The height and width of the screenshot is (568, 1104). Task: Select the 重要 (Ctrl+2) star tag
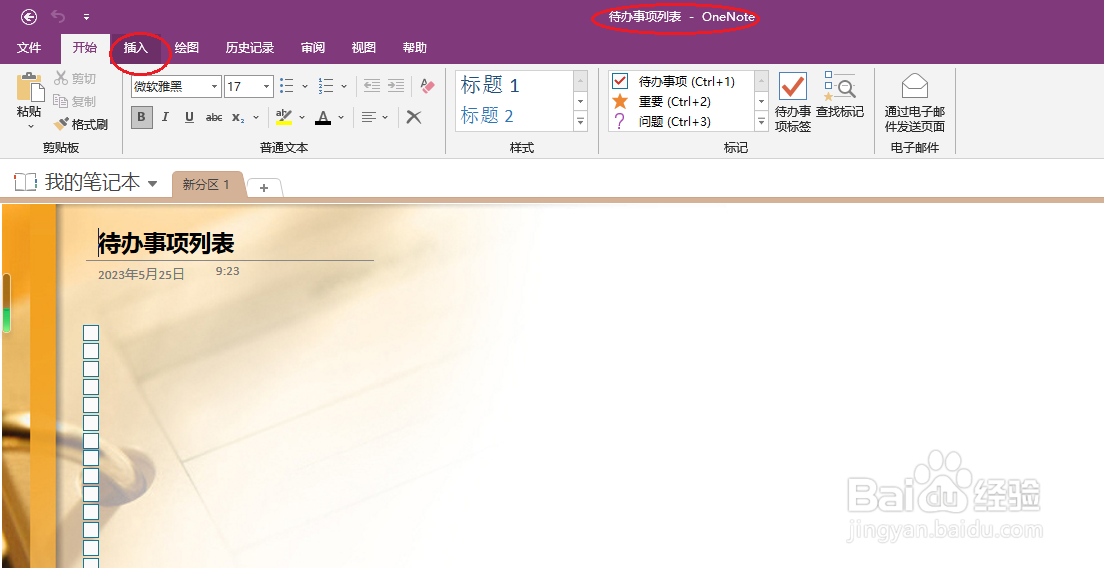[x=662, y=101]
